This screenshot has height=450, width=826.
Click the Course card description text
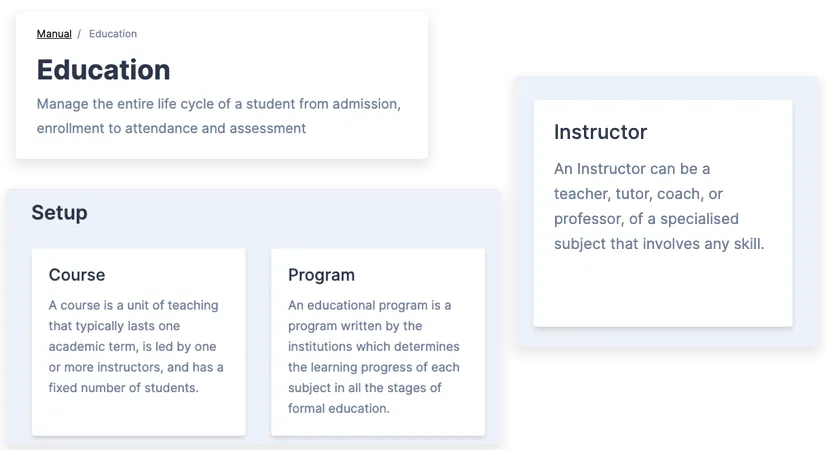135,346
